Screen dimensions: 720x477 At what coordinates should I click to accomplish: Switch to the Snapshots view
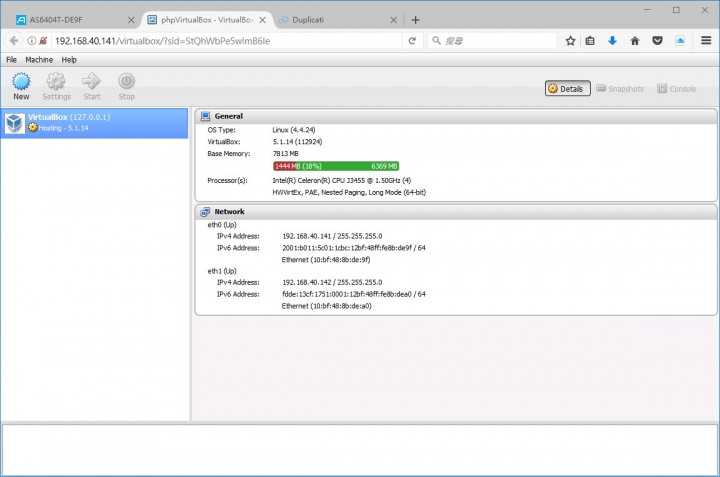[620, 89]
